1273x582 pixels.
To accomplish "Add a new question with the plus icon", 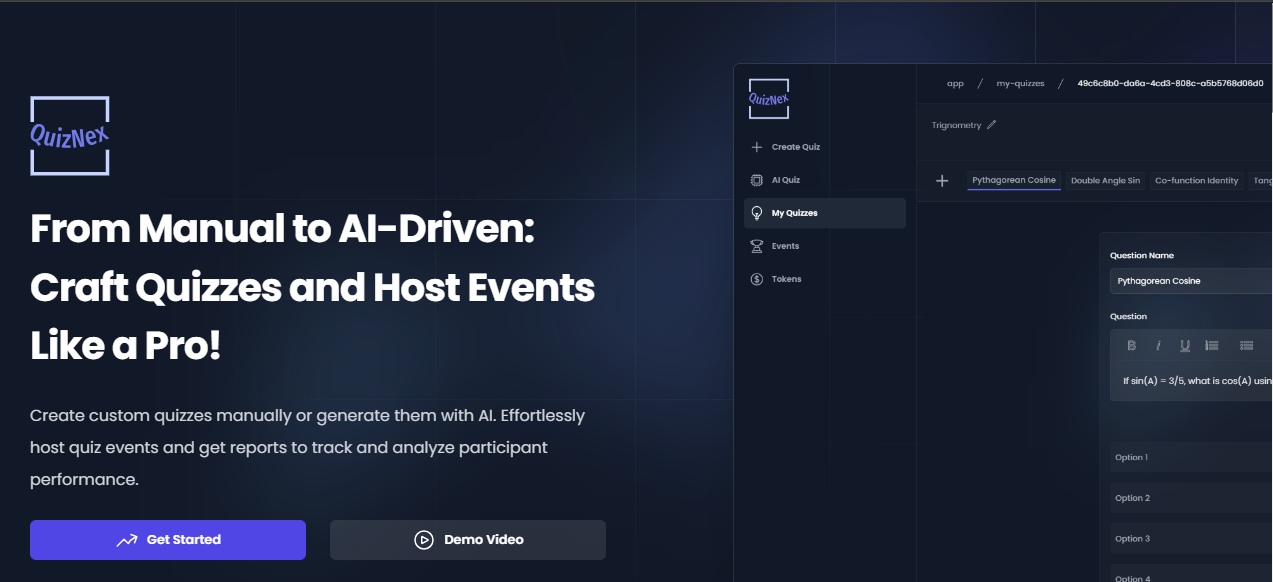I will click(941, 181).
